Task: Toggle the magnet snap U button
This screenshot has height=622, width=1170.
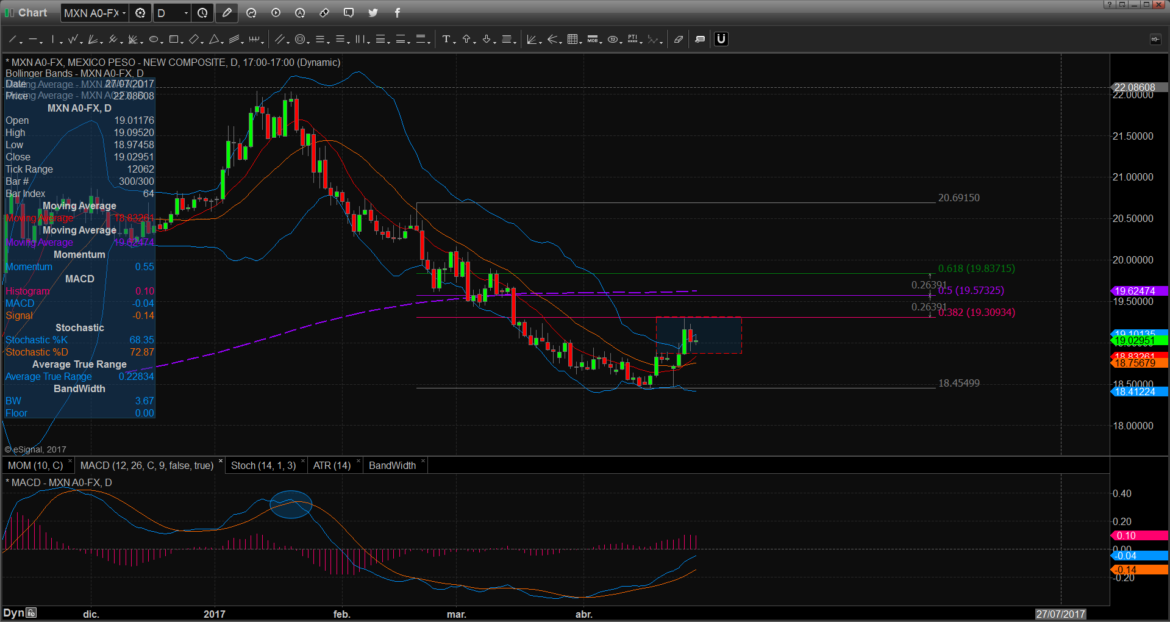Action: [x=721, y=40]
